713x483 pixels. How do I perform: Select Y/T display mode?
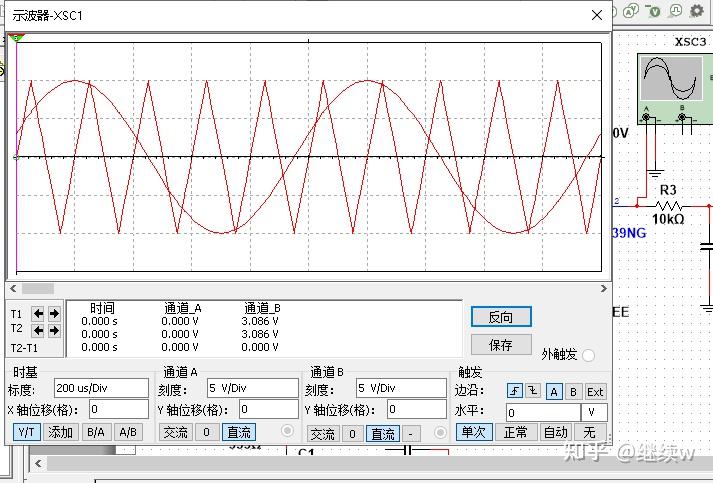coord(27,432)
